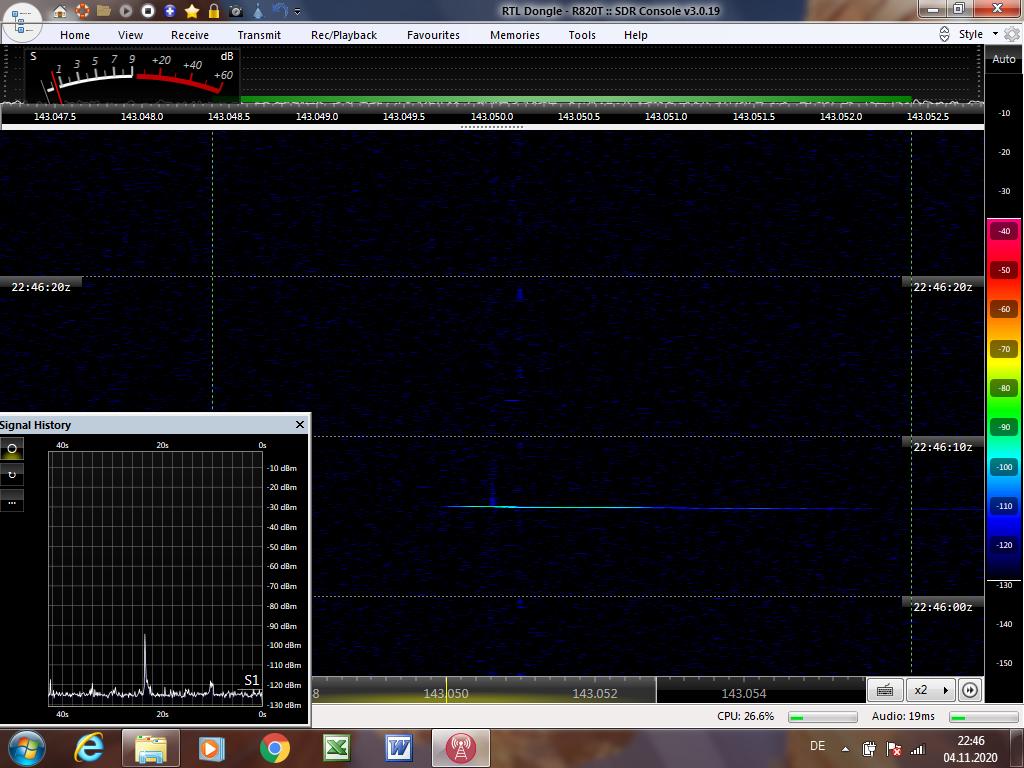Click the 22:46:00z timestamp label

point(942,607)
